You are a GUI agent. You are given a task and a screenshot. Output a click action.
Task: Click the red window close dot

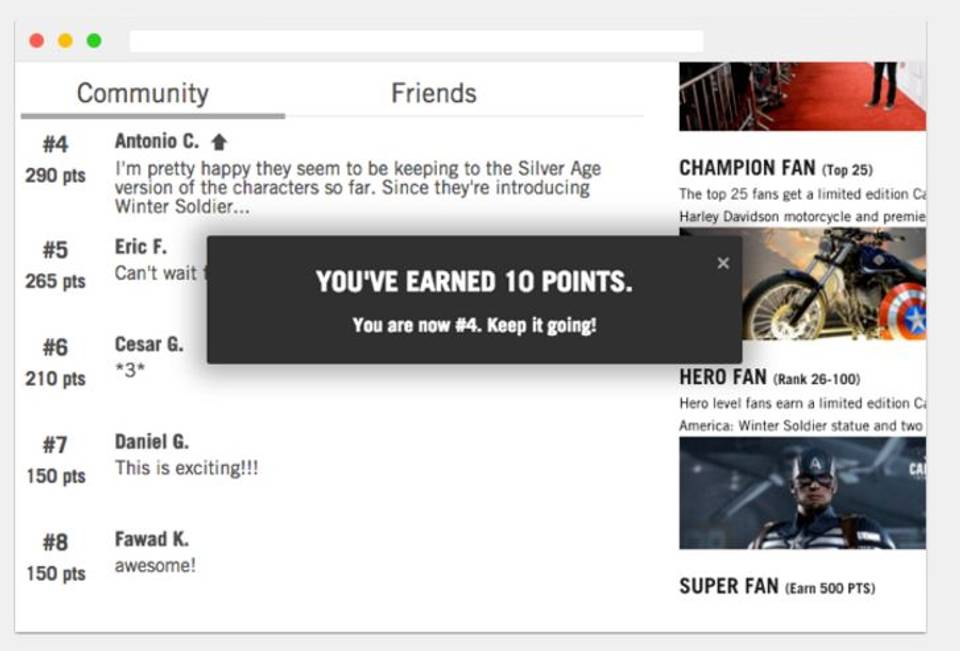coord(37,41)
